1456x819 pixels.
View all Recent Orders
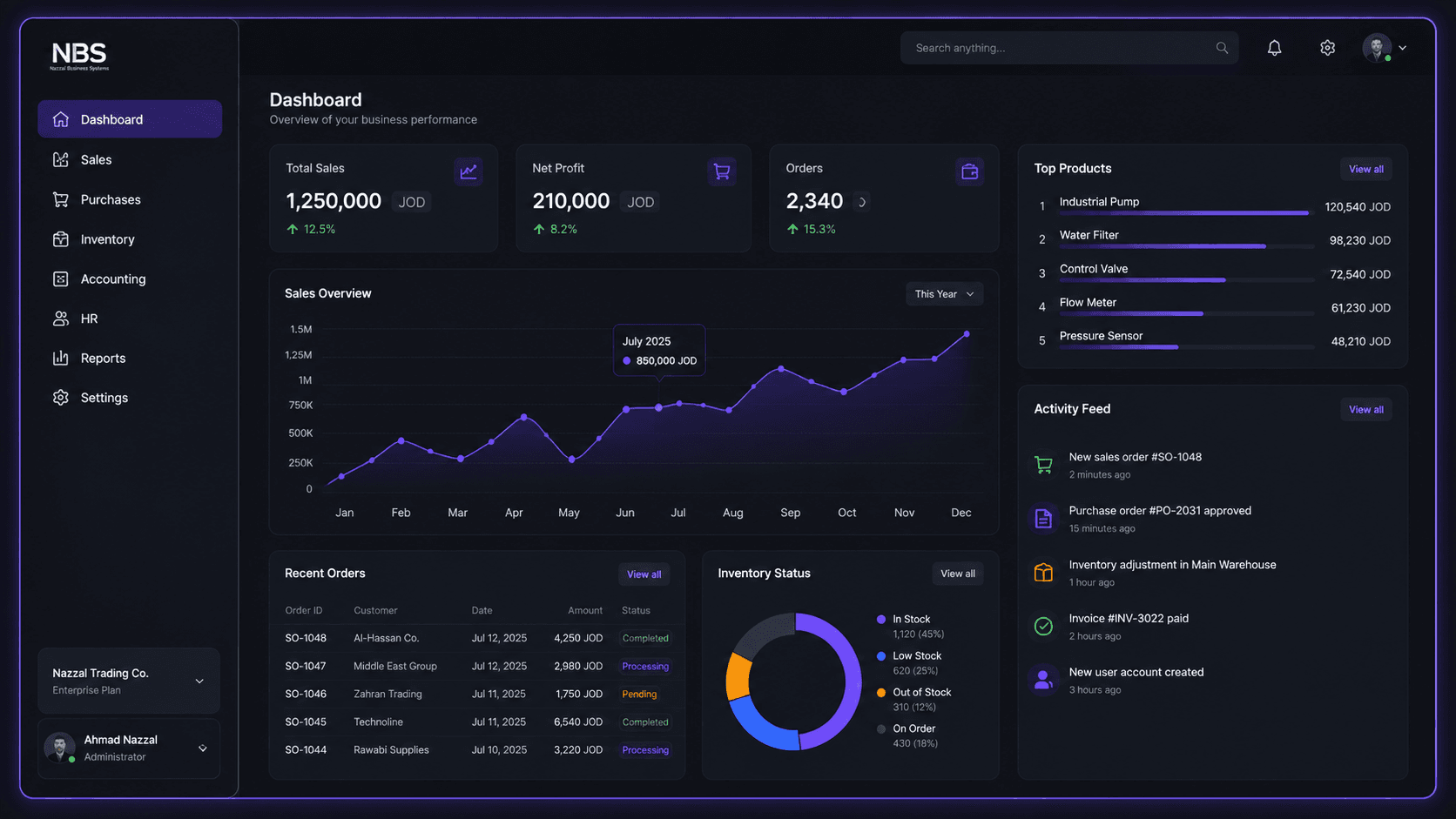pyautogui.click(x=644, y=574)
